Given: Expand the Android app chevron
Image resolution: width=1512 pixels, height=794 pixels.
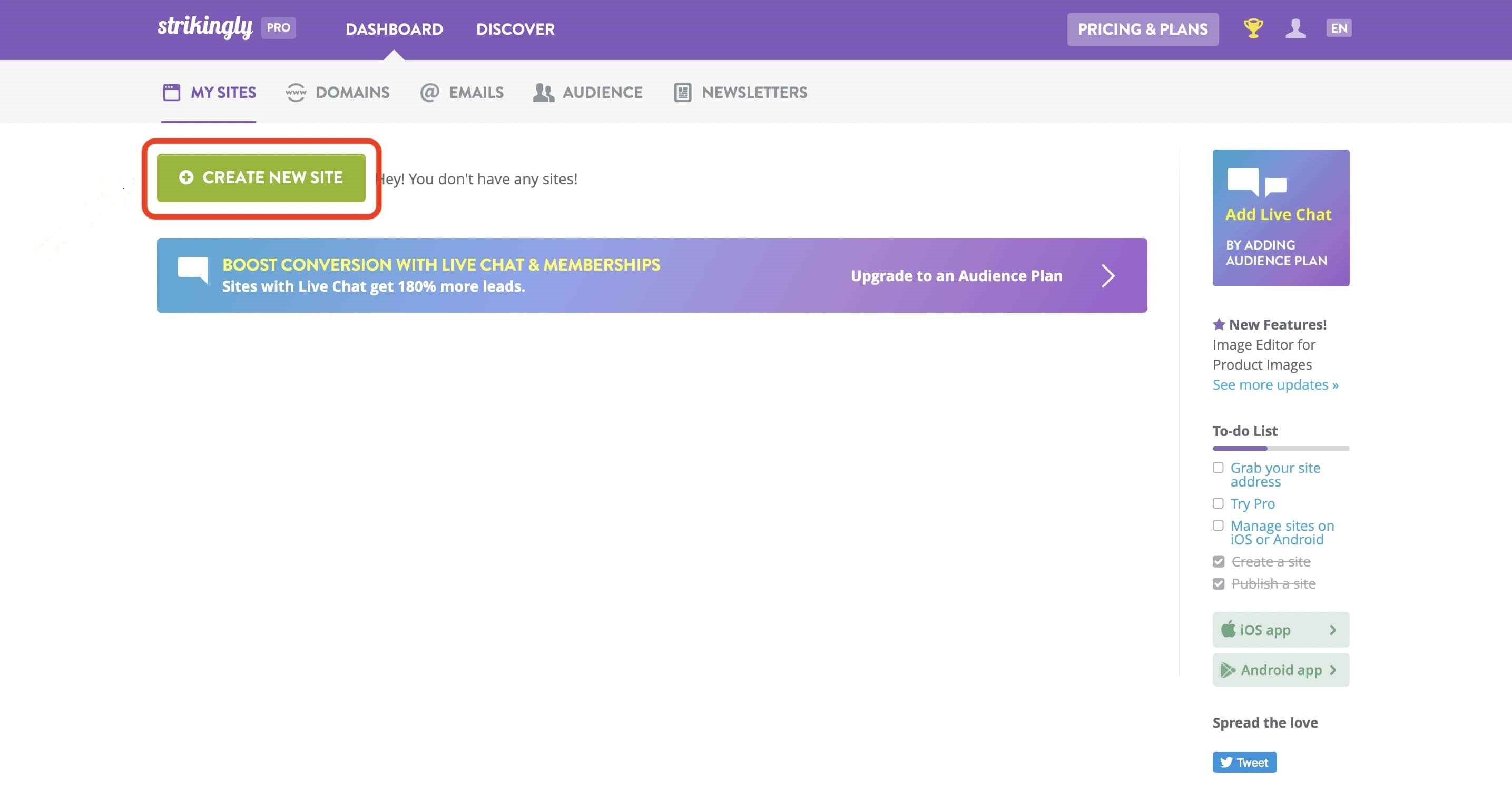Looking at the screenshot, I should 1332,669.
